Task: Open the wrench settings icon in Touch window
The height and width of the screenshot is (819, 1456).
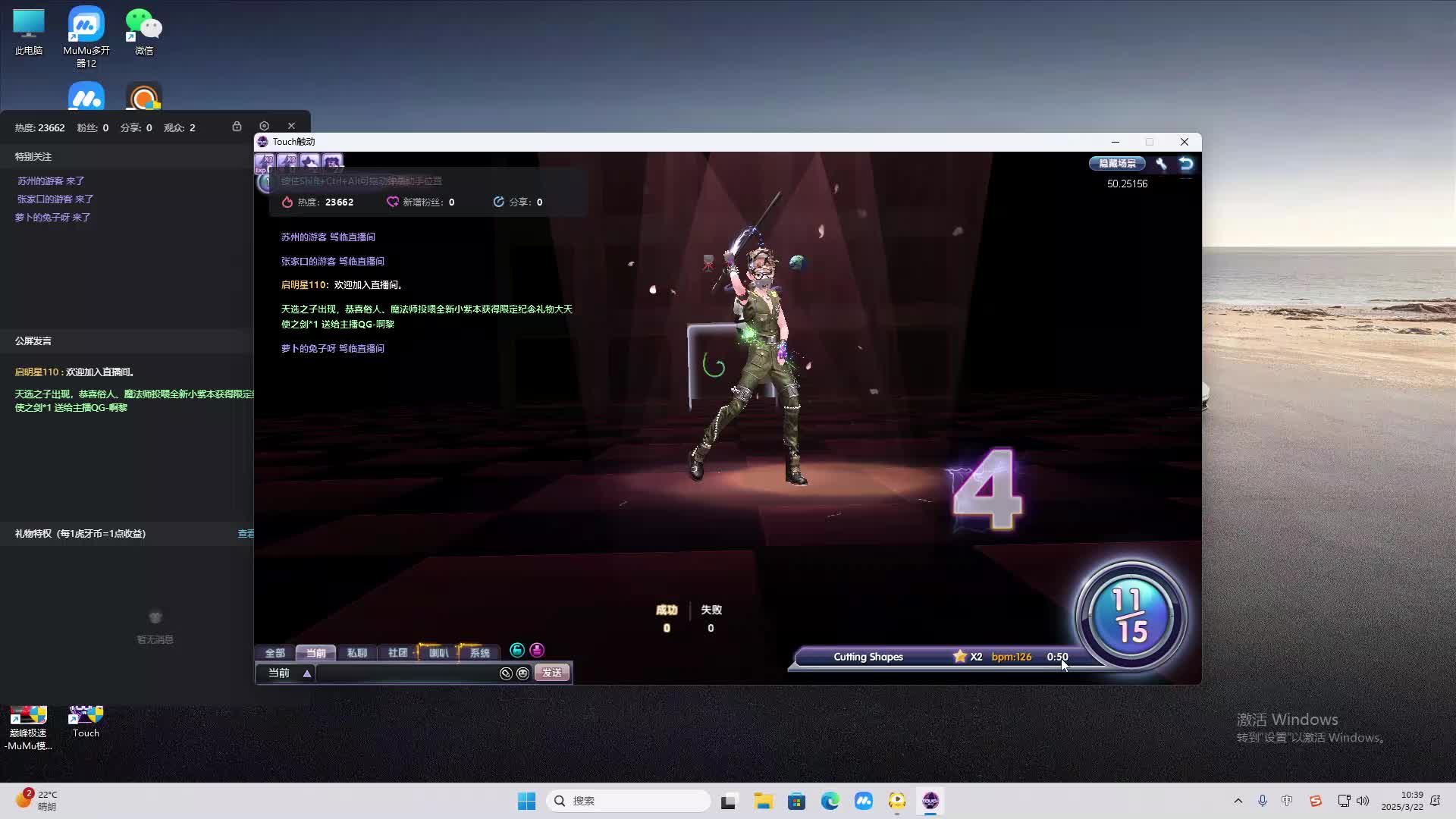Action: [x=1163, y=164]
